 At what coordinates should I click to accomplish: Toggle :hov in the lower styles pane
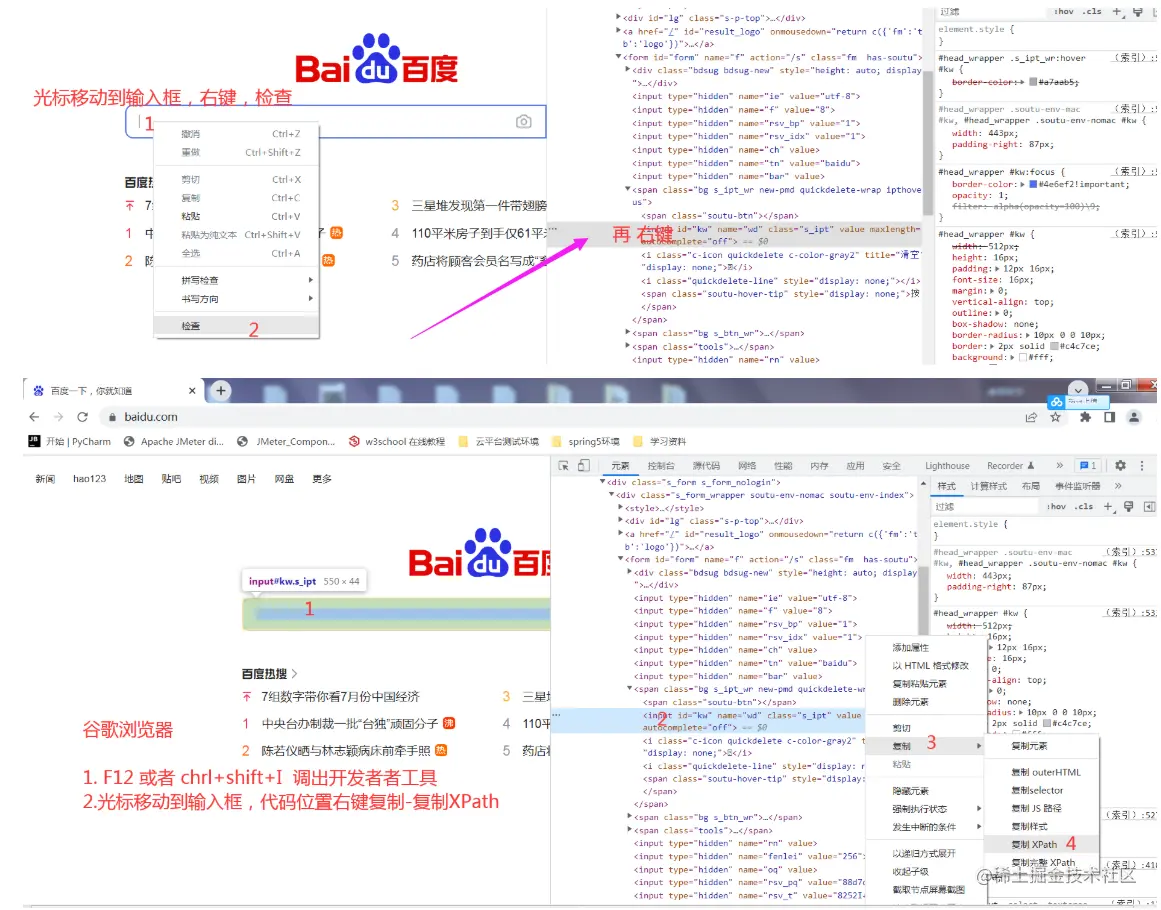click(x=1056, y=506)
